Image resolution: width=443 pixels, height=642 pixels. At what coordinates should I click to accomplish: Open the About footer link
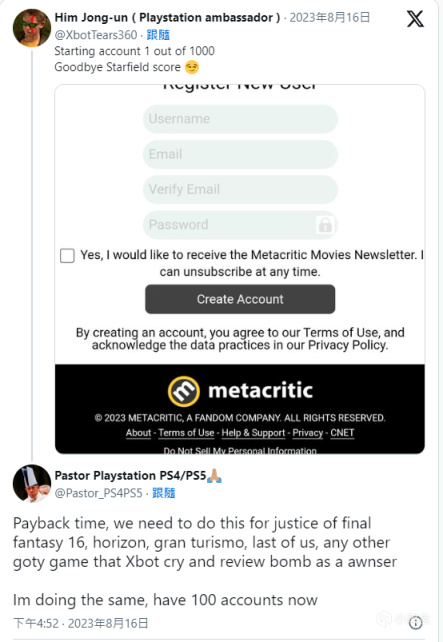(138, 433)
